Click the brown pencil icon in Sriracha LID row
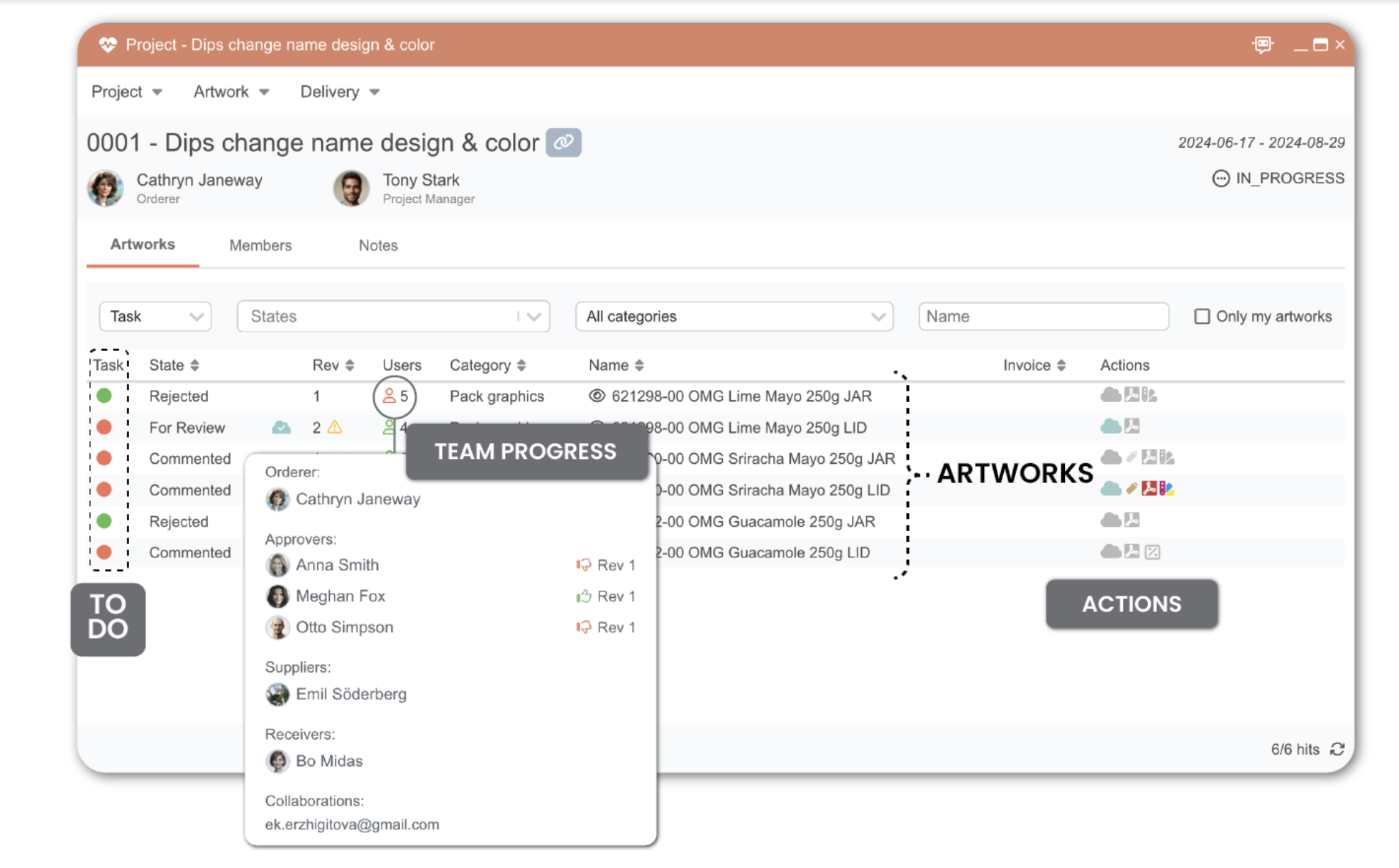This screenshot has width=1399, height=868. (x=1132, y=488)
